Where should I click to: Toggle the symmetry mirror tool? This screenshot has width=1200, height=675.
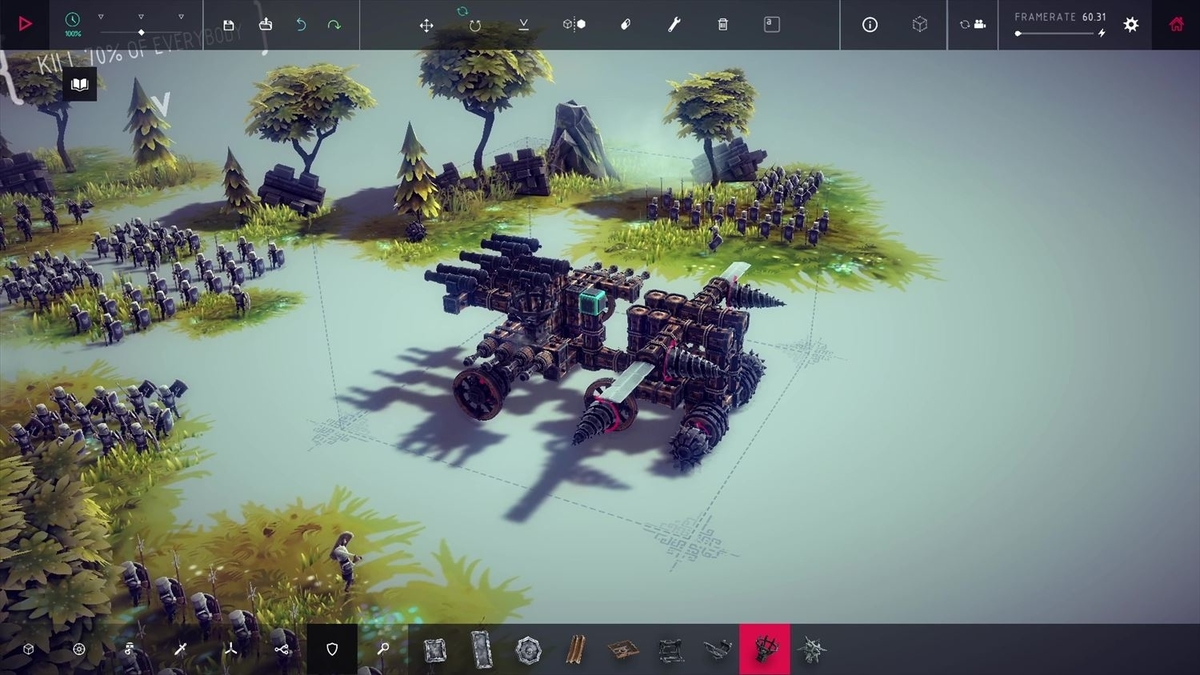point(574,25)
